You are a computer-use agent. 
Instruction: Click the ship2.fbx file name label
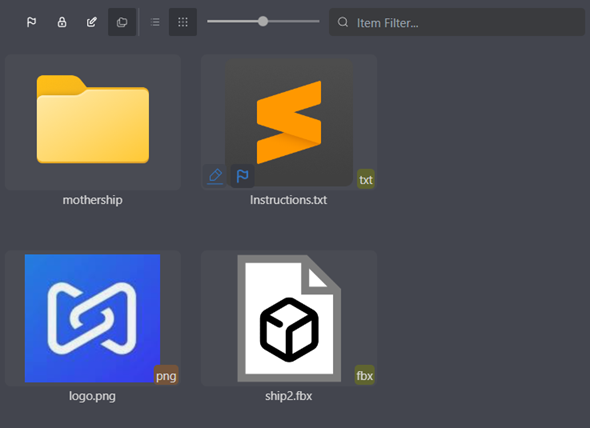point(289,396)
